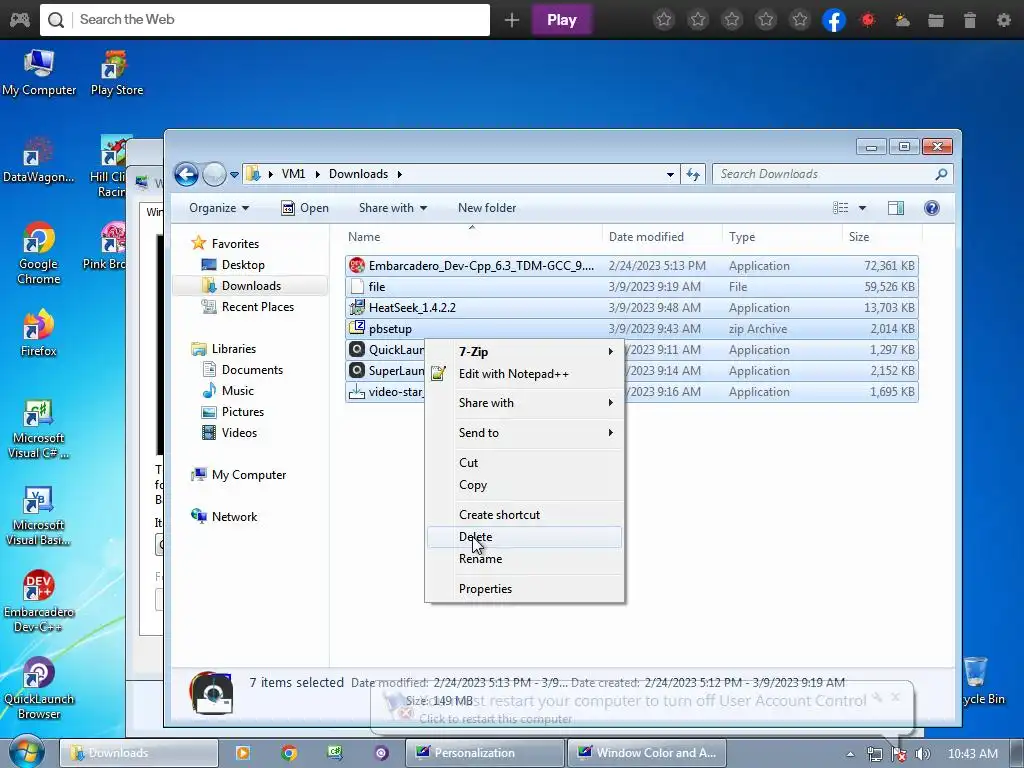Expand the arrow after Downloads breadcrumb

point(399,174)
